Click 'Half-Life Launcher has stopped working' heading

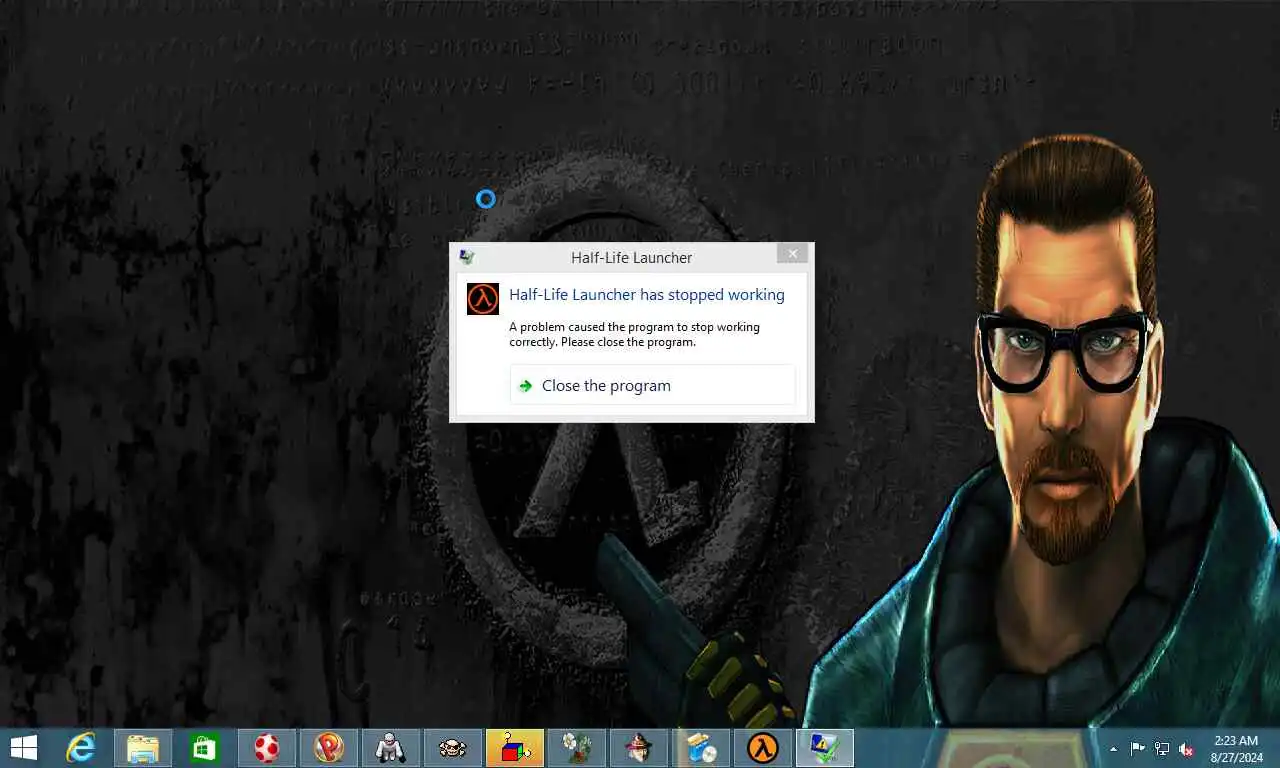[x=647, y=294]
